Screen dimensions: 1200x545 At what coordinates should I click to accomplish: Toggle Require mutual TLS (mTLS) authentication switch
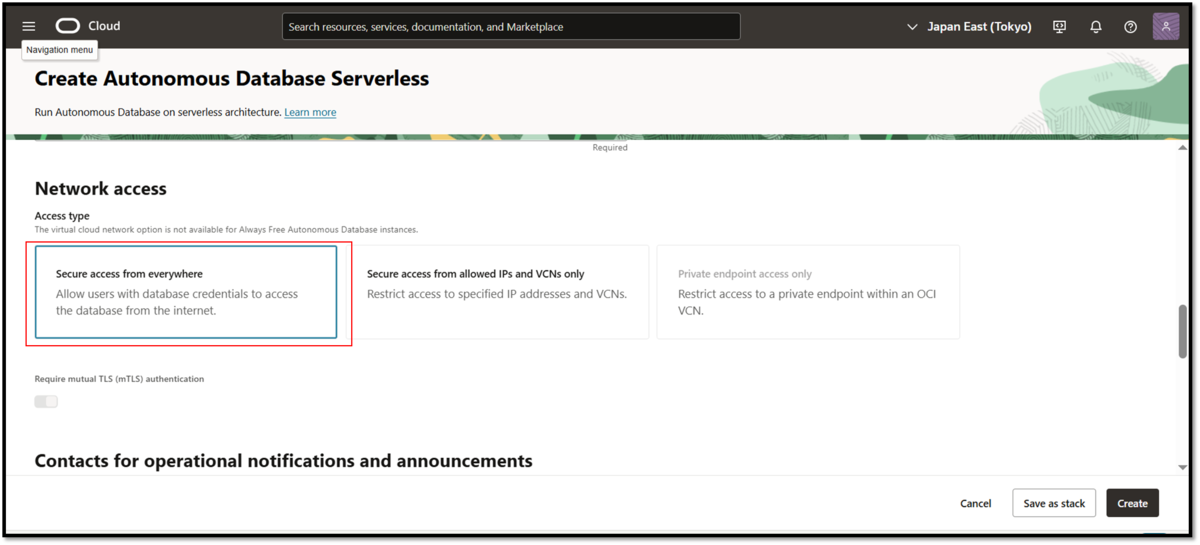coord(46,401)
